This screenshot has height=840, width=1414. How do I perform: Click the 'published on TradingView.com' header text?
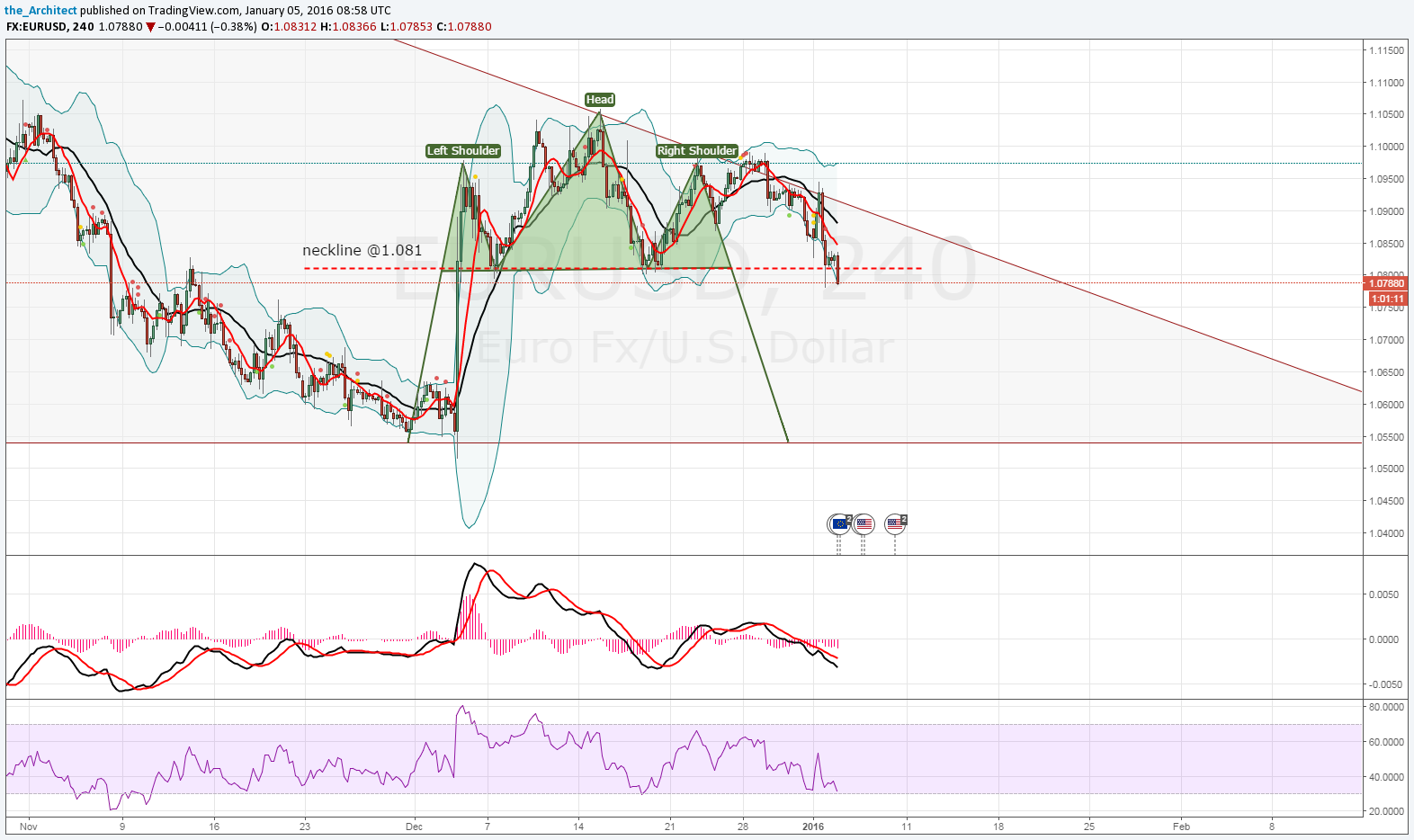tap(160, 11)
